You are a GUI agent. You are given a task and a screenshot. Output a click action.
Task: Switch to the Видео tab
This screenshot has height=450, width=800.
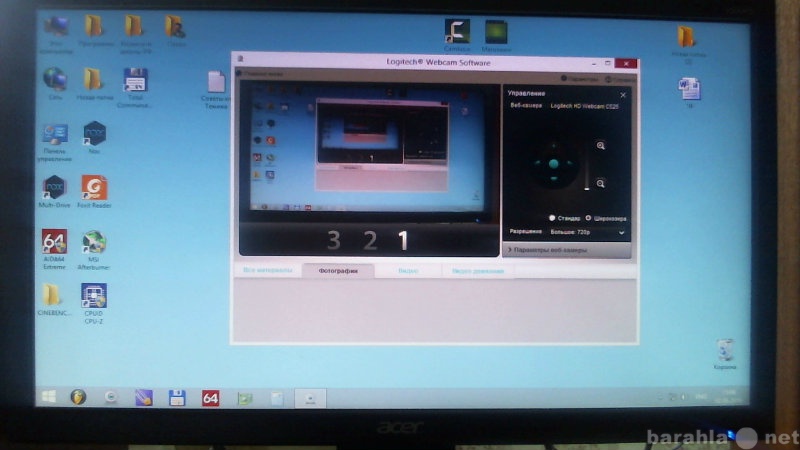[408, 271]
